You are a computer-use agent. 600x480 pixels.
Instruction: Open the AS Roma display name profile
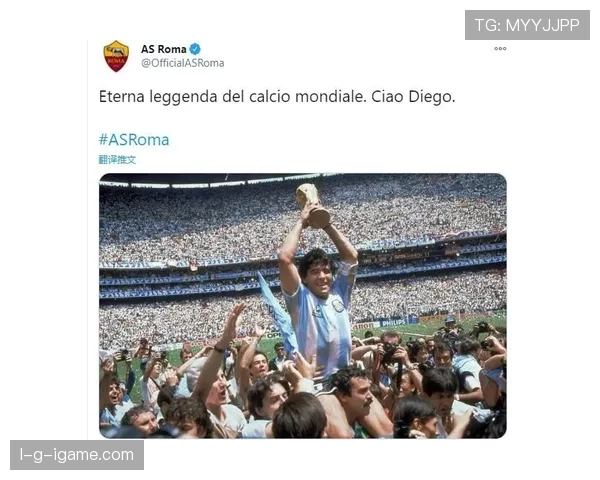tap(163, 49)
